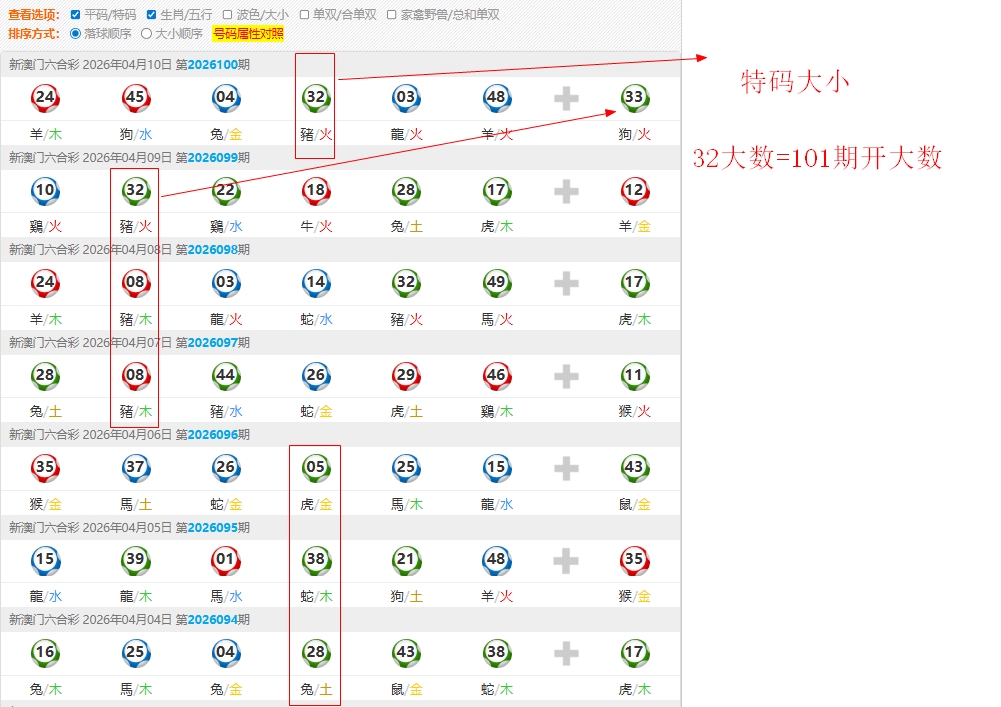
Task: Select the 大小顺序 sort radio button
Action: tap(146, 33)
